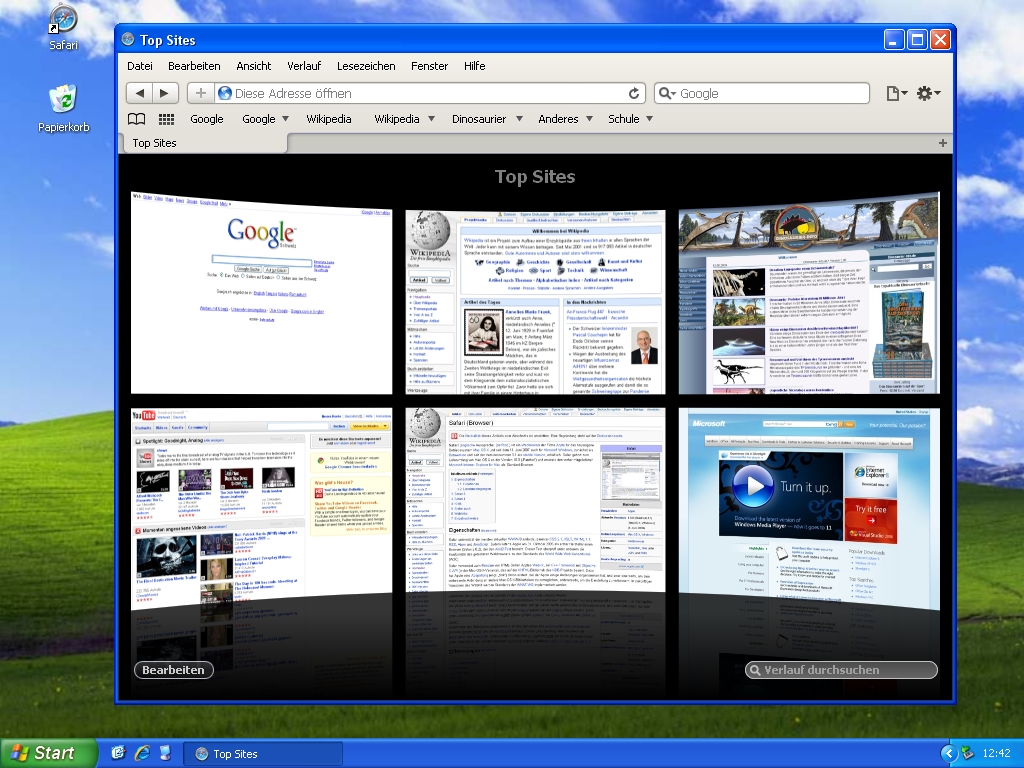
Task: Click the Safari icon in the title bar
Action: (128, 40)
